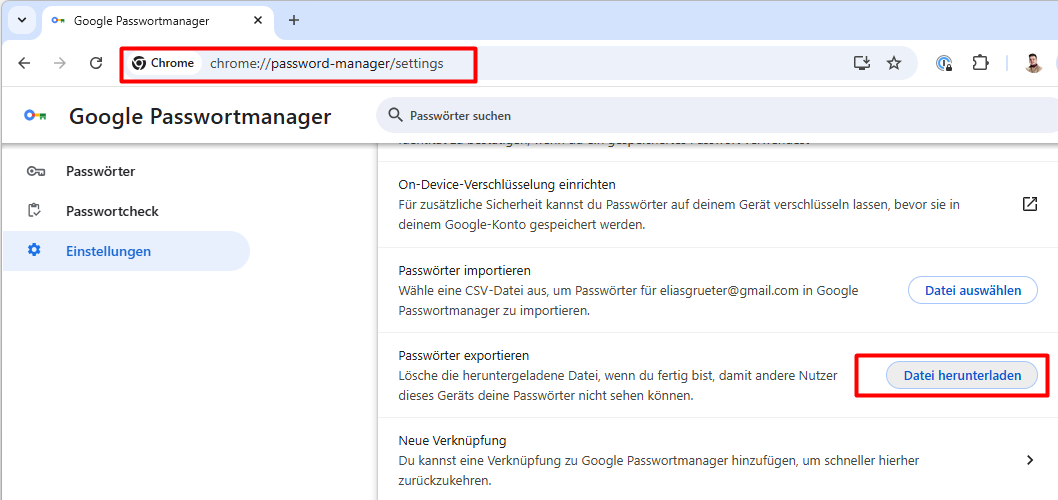Expand the Neue Verknüpfung chevron
The width and height of the screenshot is (1058, 500).
tap(1030, 460)
